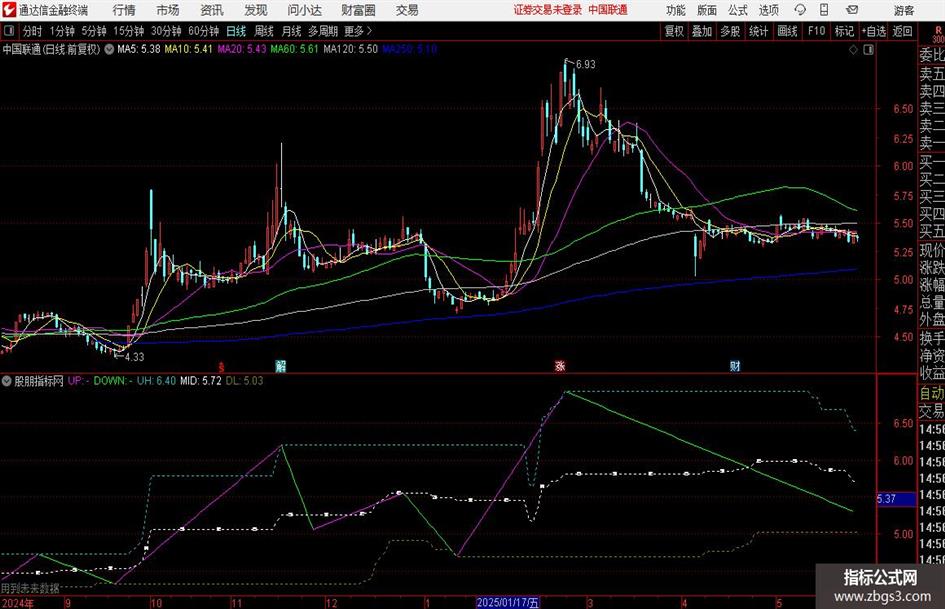This screenshot has width=945, height=609.
Task: Open the 问小达 menu
Action: [x=304, y=10]
